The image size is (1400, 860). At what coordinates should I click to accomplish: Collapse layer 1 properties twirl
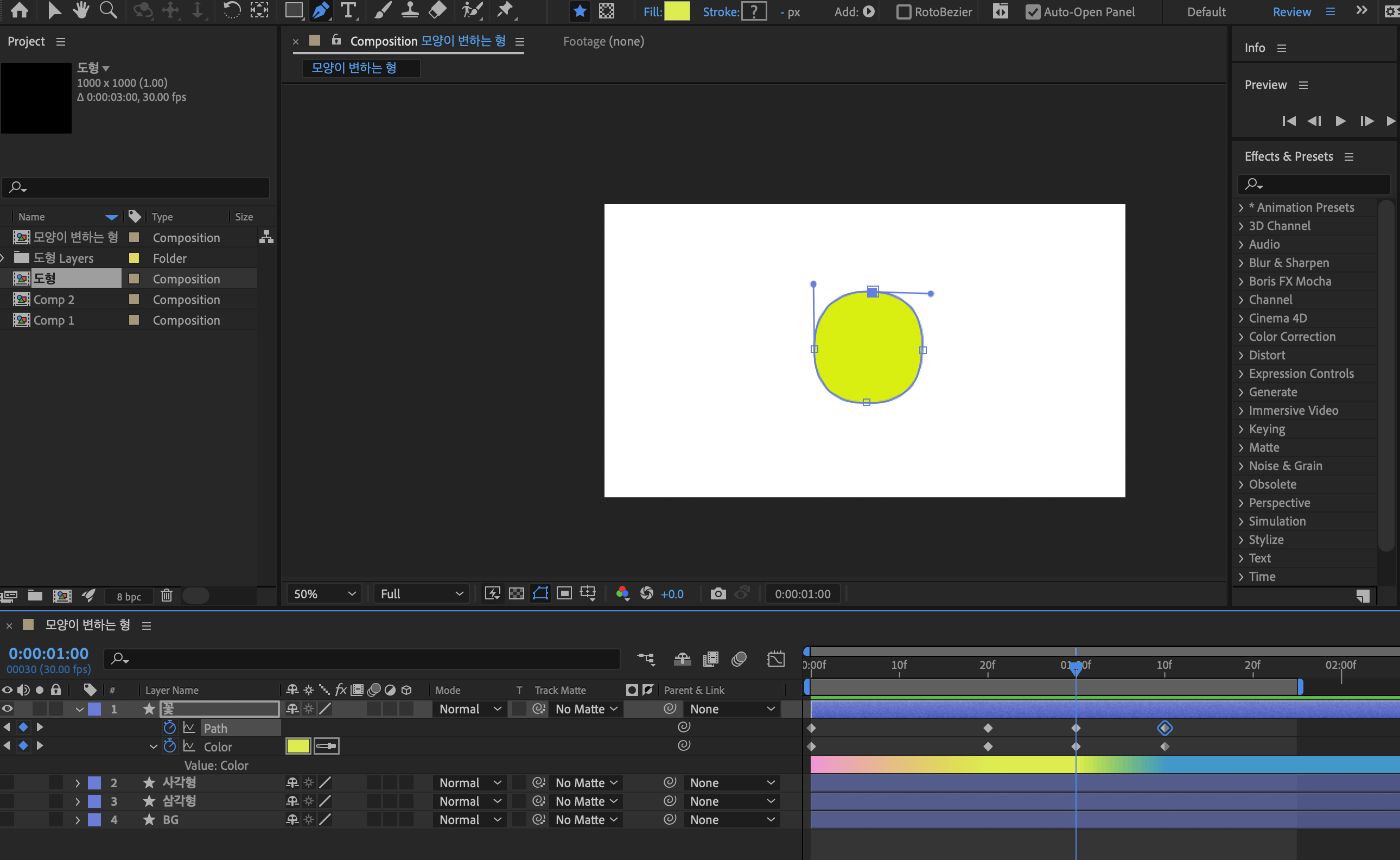80,709
